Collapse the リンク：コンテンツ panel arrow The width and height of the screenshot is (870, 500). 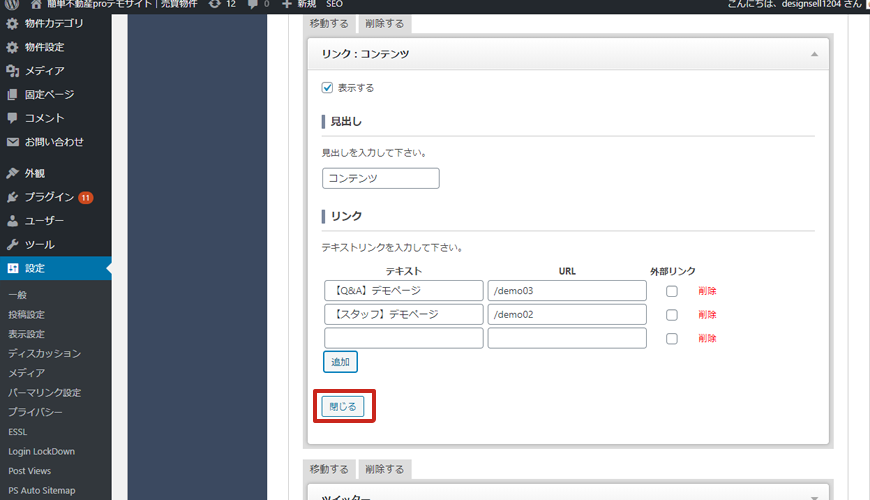point(814,54)
